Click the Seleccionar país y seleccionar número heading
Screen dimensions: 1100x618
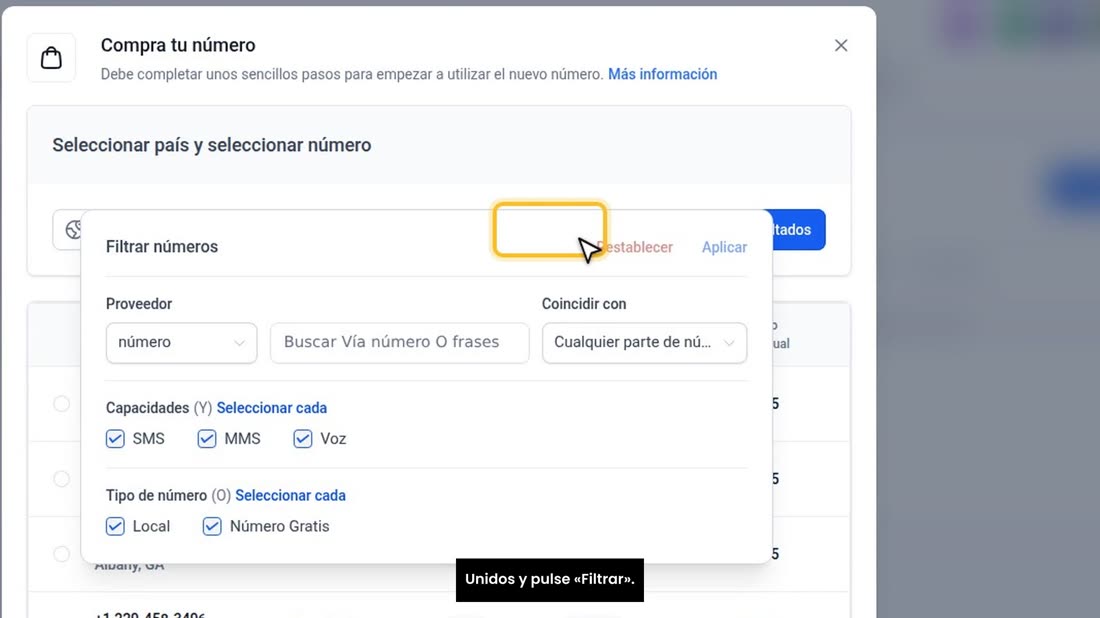[212, 145]
